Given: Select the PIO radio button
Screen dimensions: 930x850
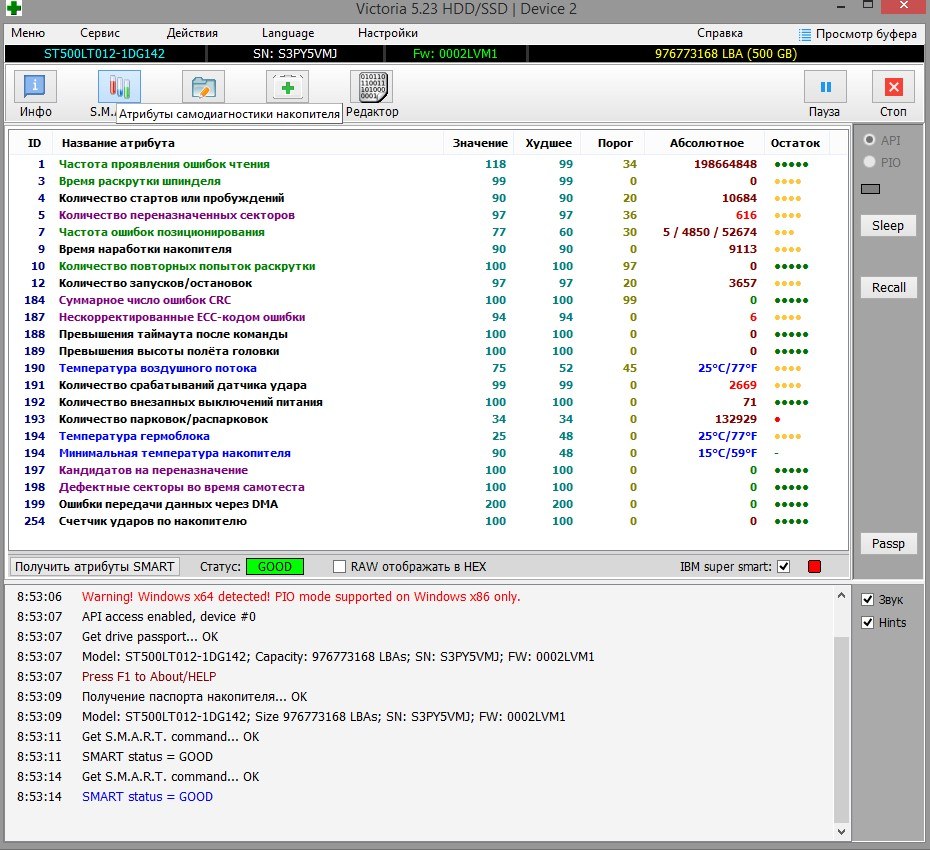Looking at the screenshot, I should (x=868, y=162).
